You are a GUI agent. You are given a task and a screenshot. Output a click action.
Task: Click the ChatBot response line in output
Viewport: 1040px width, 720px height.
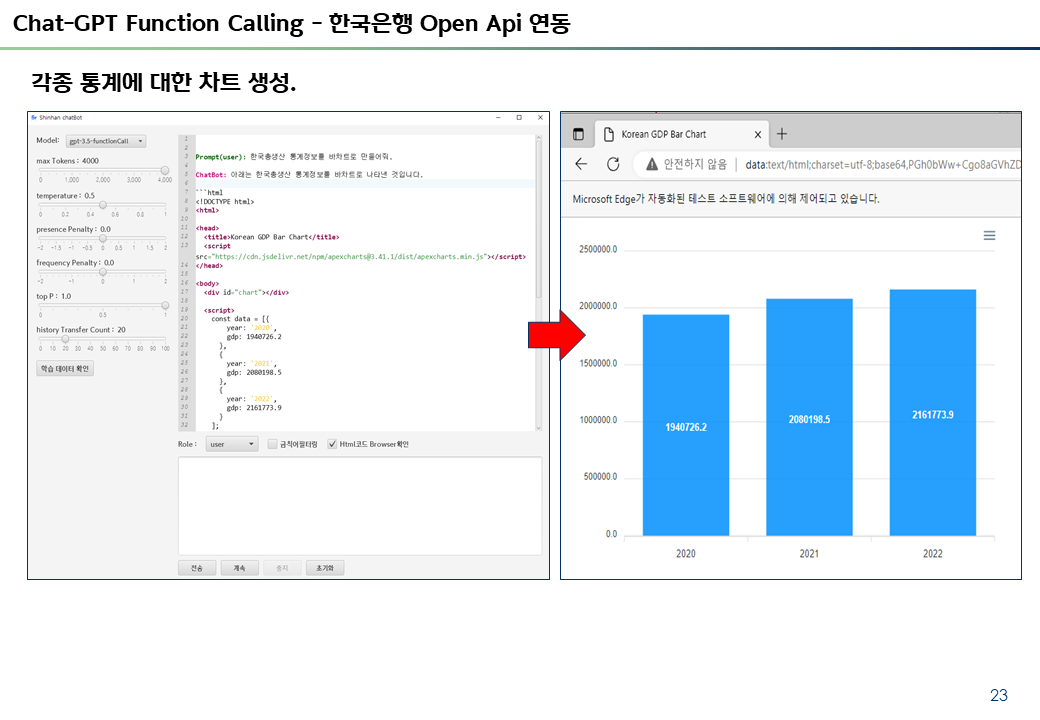coord(308,175)
